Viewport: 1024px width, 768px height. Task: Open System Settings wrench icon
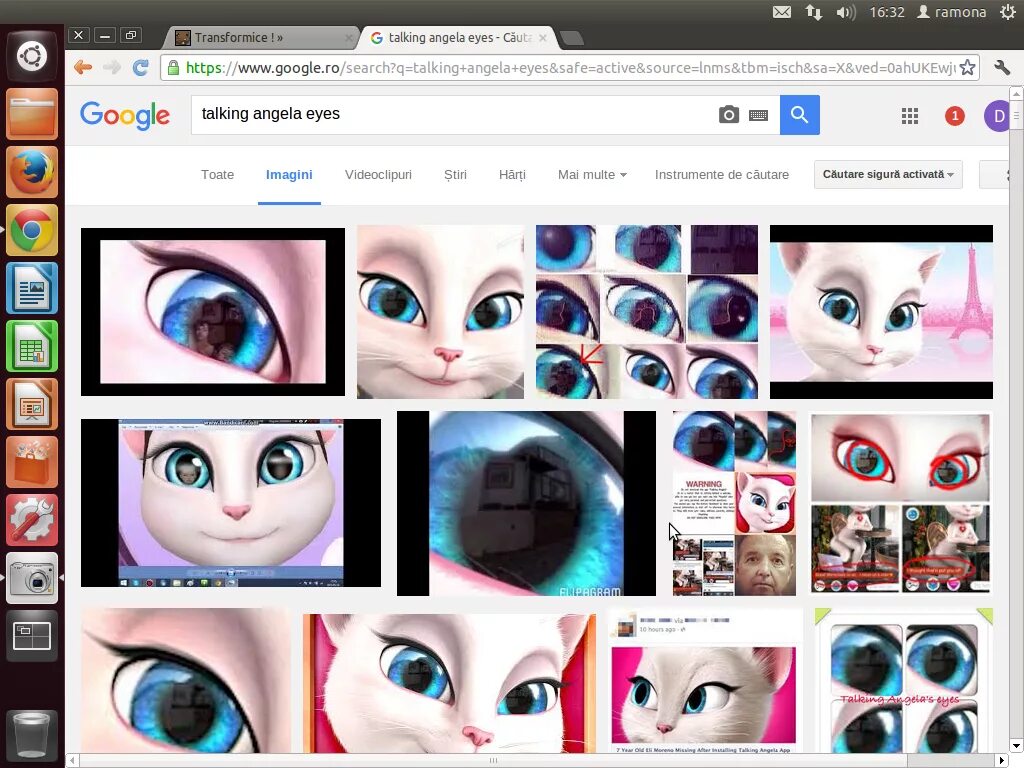point(32,520)
